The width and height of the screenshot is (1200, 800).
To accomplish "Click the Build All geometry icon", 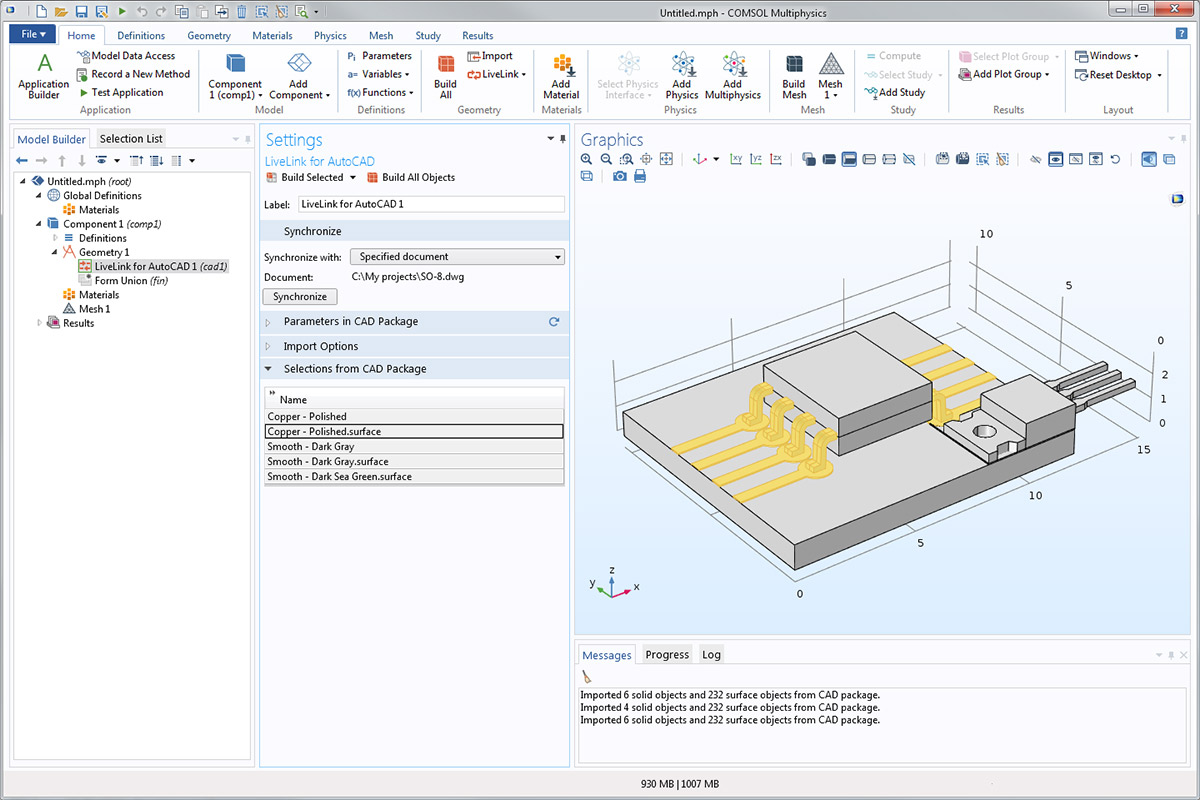I will [x=445, y=75].
